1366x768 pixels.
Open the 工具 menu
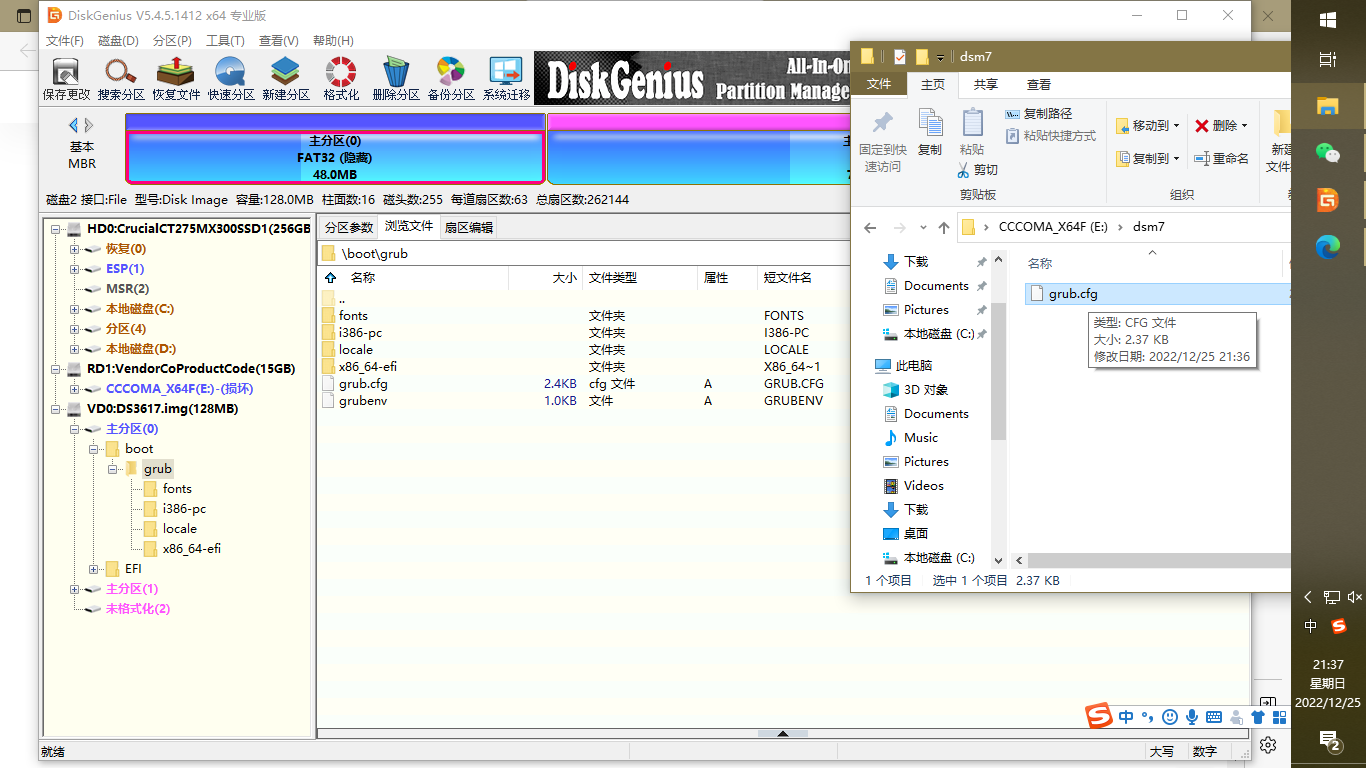[x=226, y=40]
